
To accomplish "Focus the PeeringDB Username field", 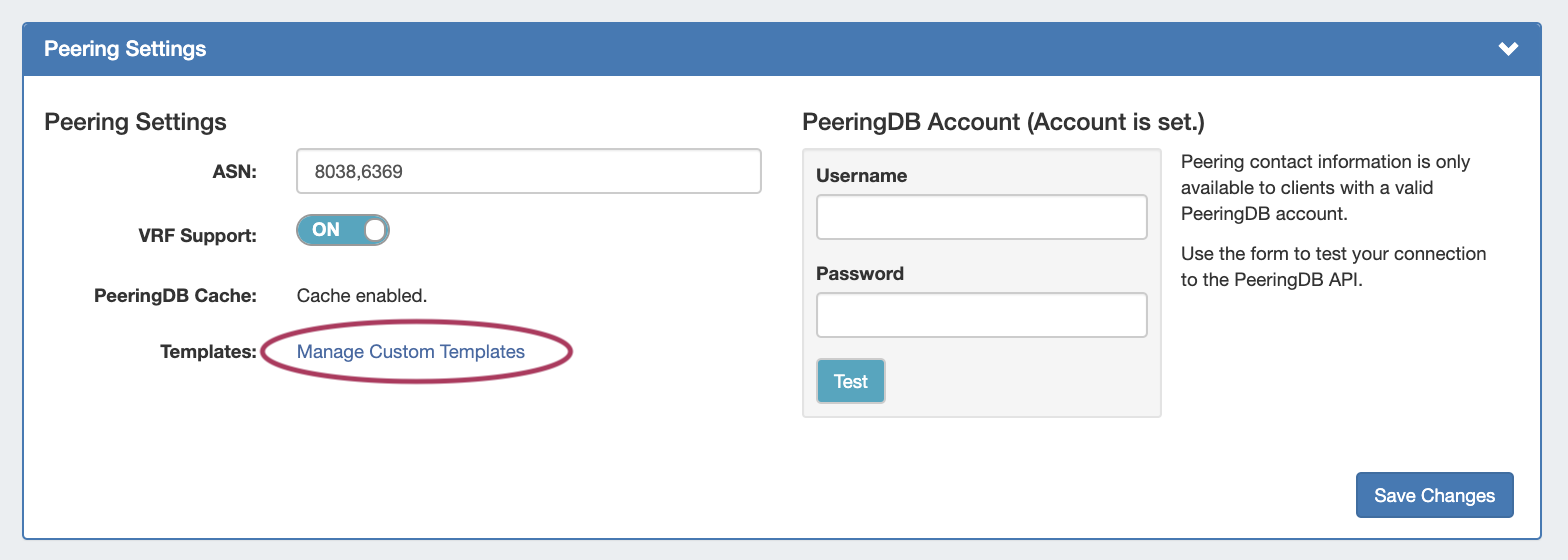I will [x=981, y=217].
